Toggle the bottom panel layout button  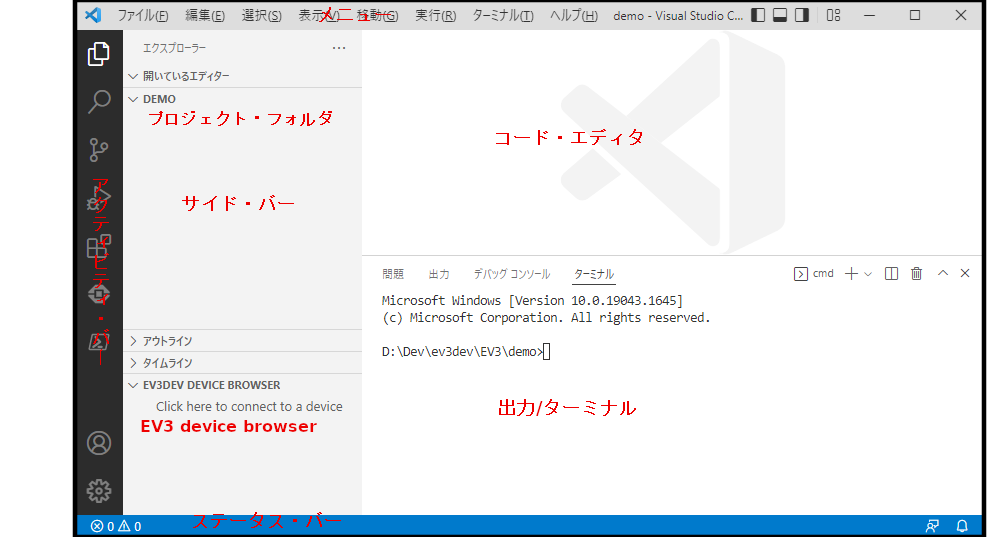[780, 15]
